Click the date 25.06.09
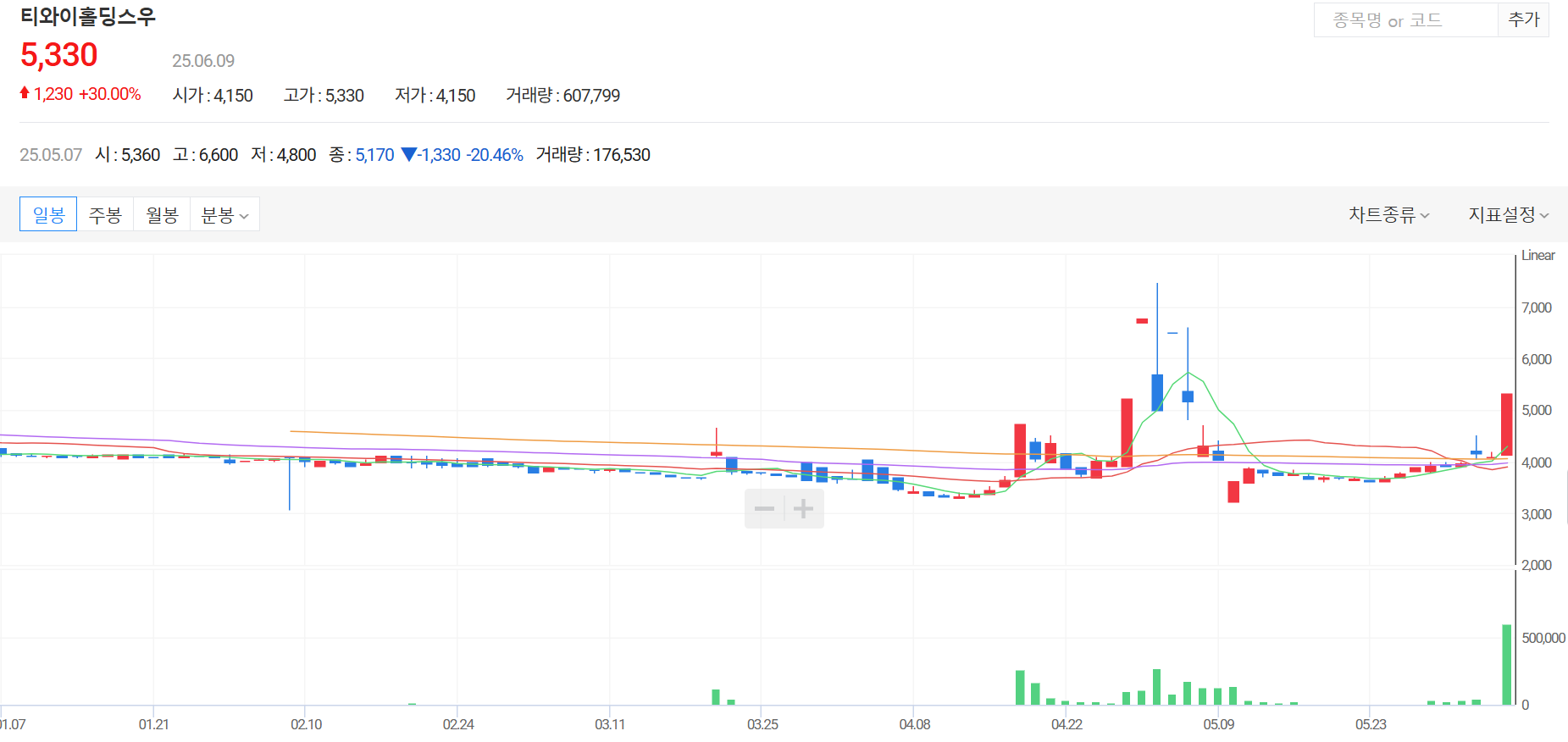The width and height of the screenshot is (1568, 742). pos(203,61)
